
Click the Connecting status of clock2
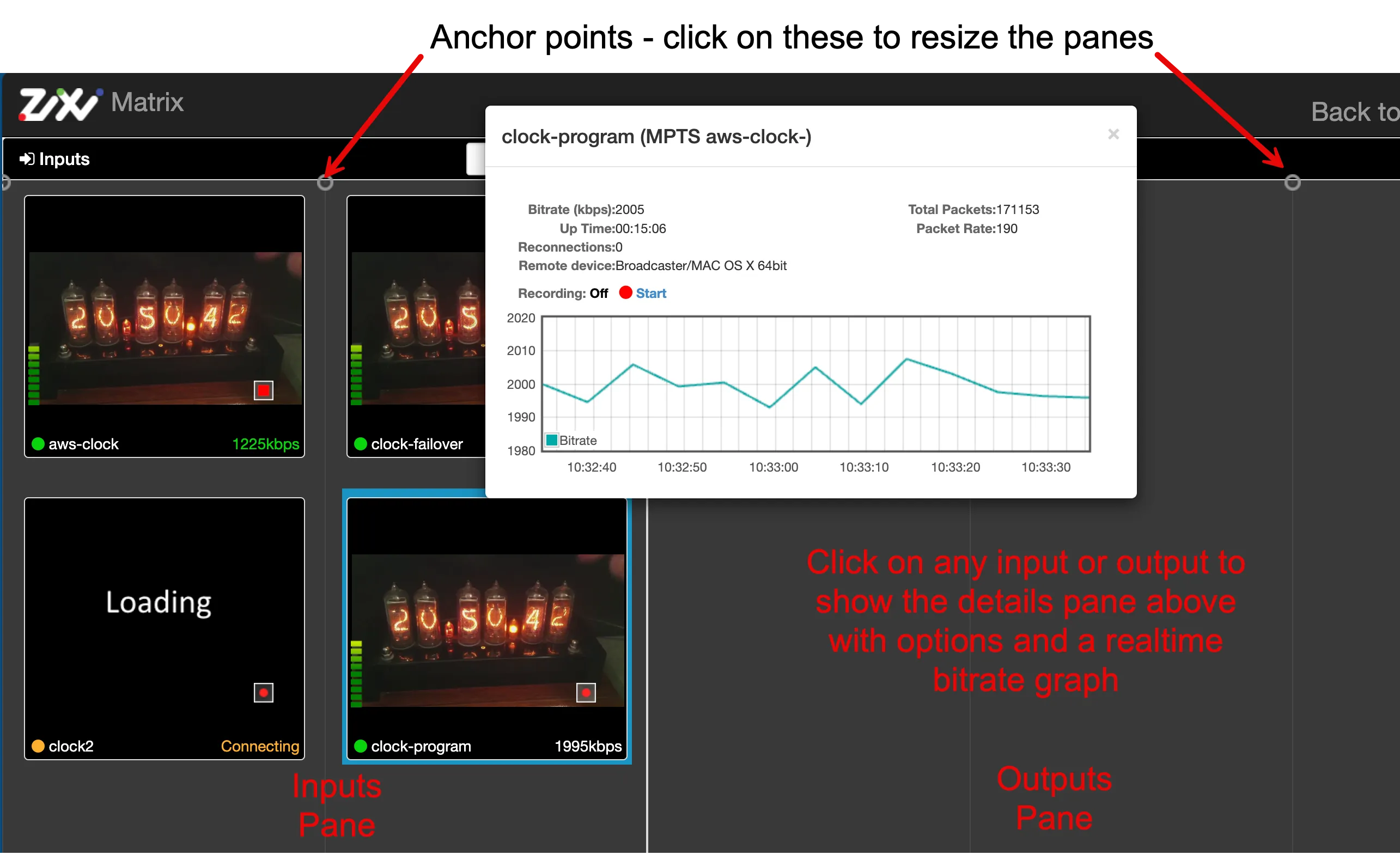tap(260, 747)
